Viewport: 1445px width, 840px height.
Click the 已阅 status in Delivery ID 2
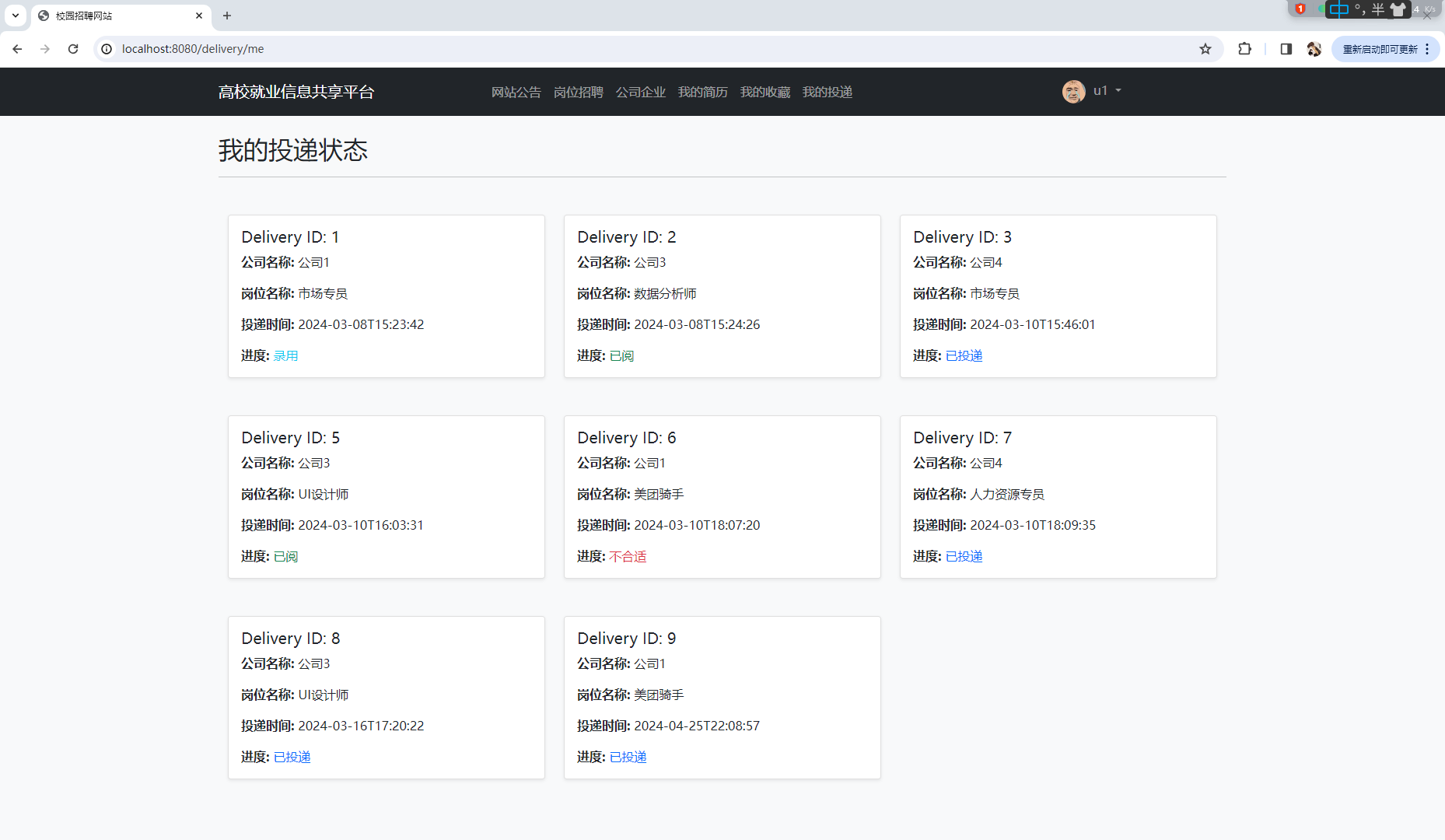(621, 356)
